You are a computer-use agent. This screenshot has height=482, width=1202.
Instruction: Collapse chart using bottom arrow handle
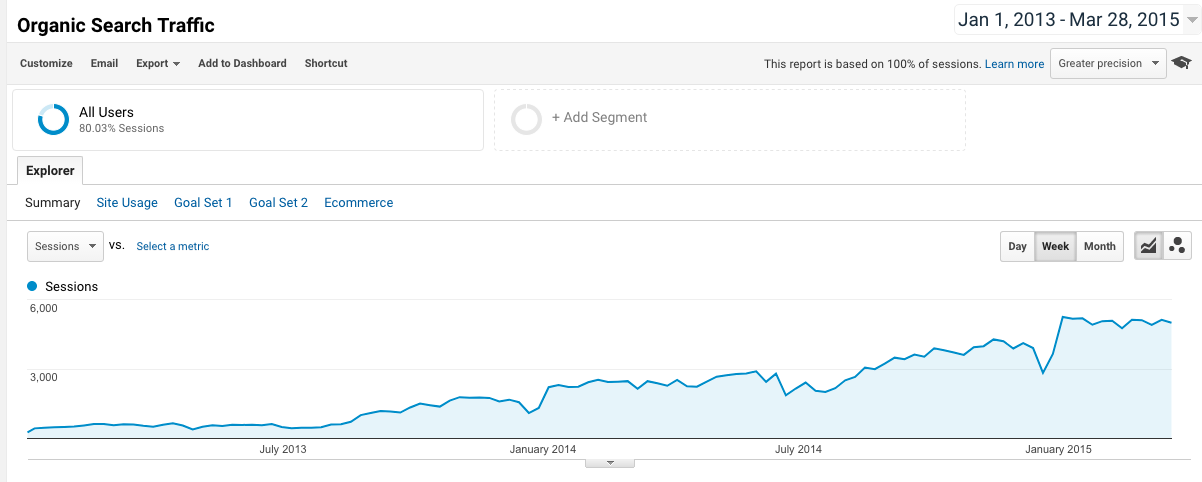609,463
